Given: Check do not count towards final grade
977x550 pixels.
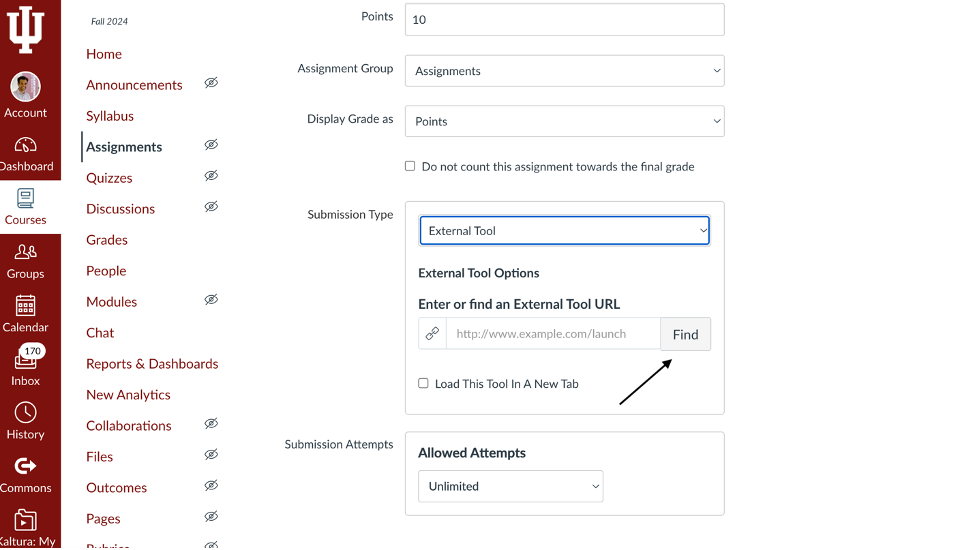Looking at the screenshot, I should point(410,166).
